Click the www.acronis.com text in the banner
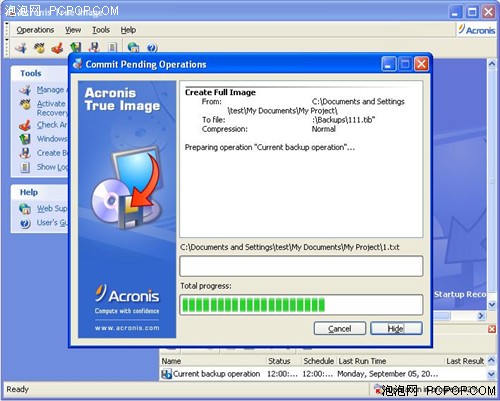Viewport: 500px width, 401px height. pos(127,328)
